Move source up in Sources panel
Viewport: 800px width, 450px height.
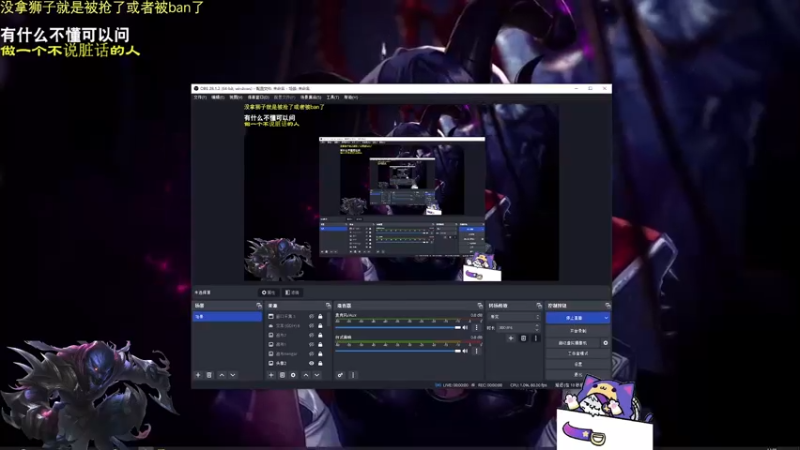306,375
